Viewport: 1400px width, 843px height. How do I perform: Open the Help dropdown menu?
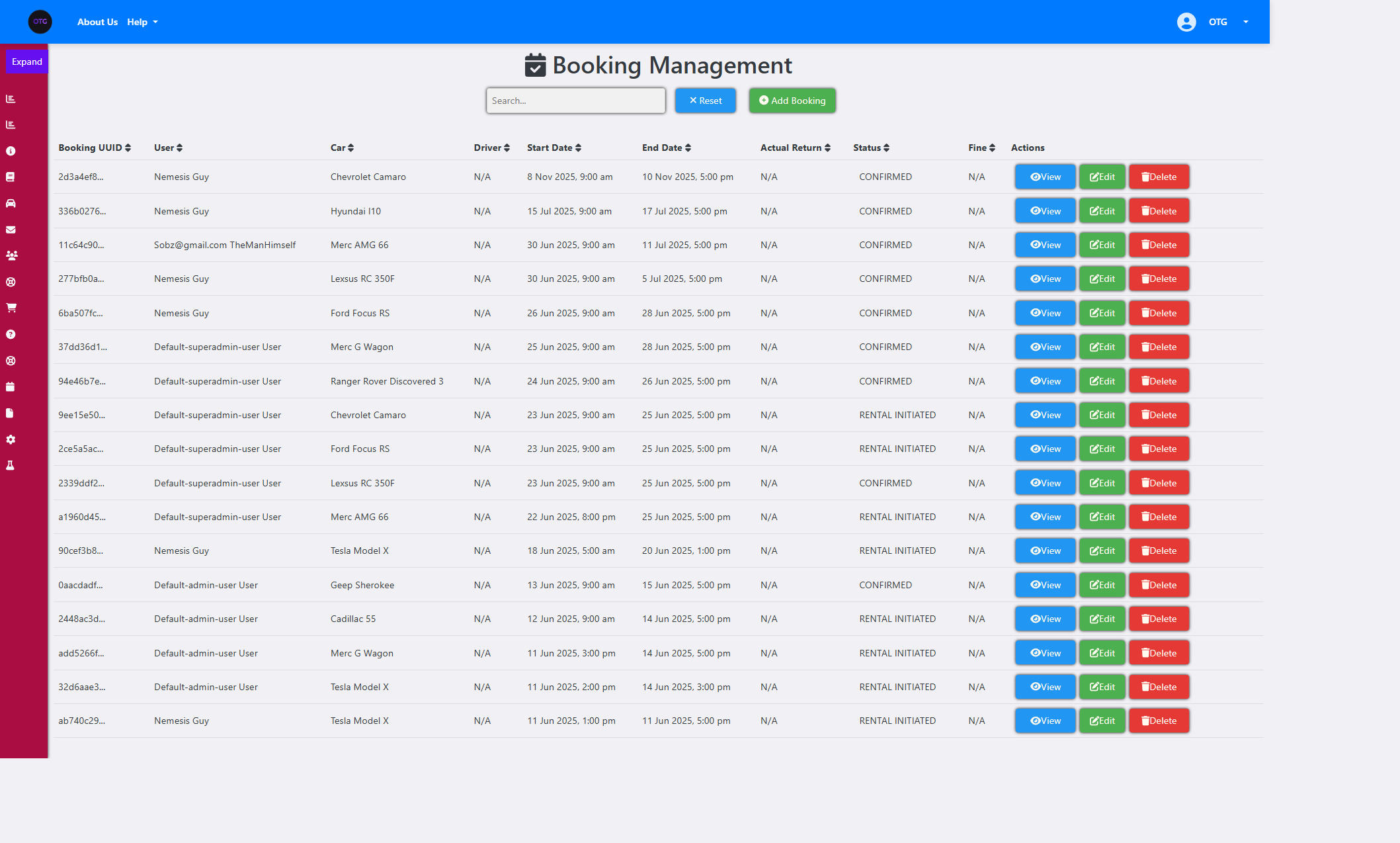143,22
